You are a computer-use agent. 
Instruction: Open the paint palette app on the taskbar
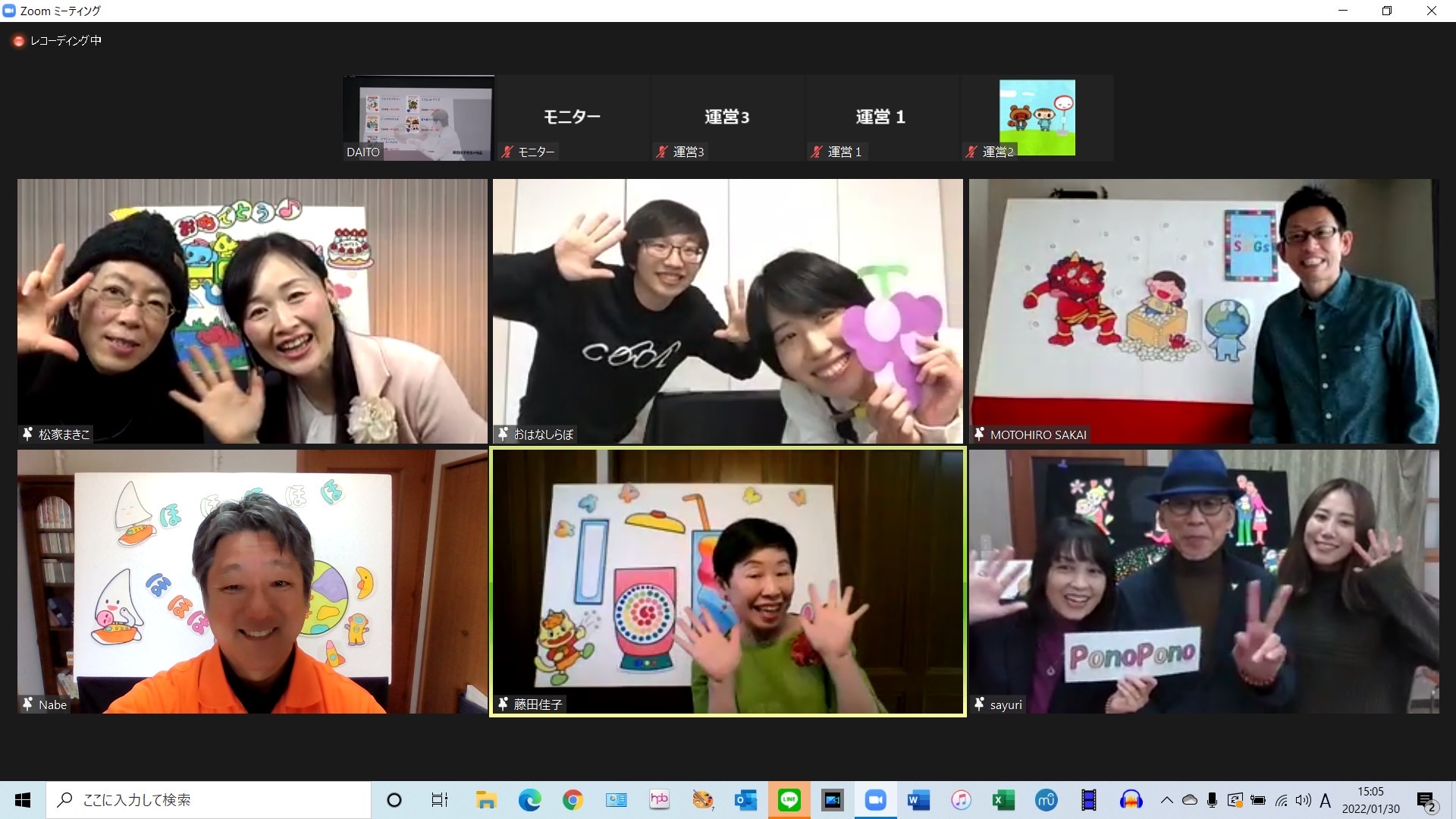click(702, 800)
